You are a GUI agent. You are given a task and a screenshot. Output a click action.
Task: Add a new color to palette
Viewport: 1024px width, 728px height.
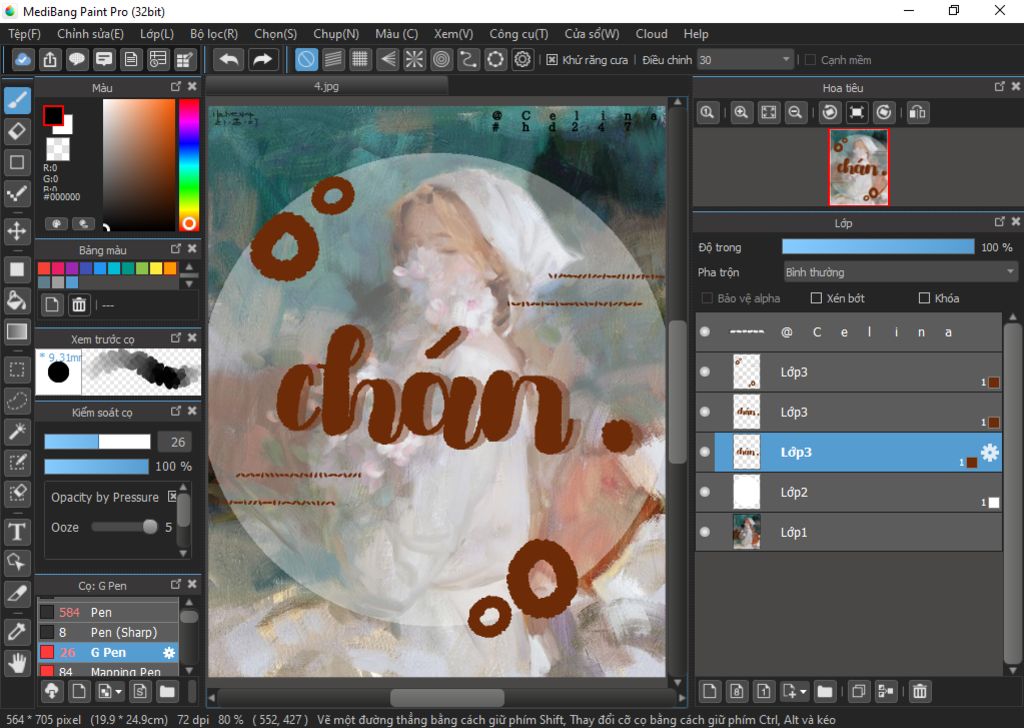pos(52,304)
